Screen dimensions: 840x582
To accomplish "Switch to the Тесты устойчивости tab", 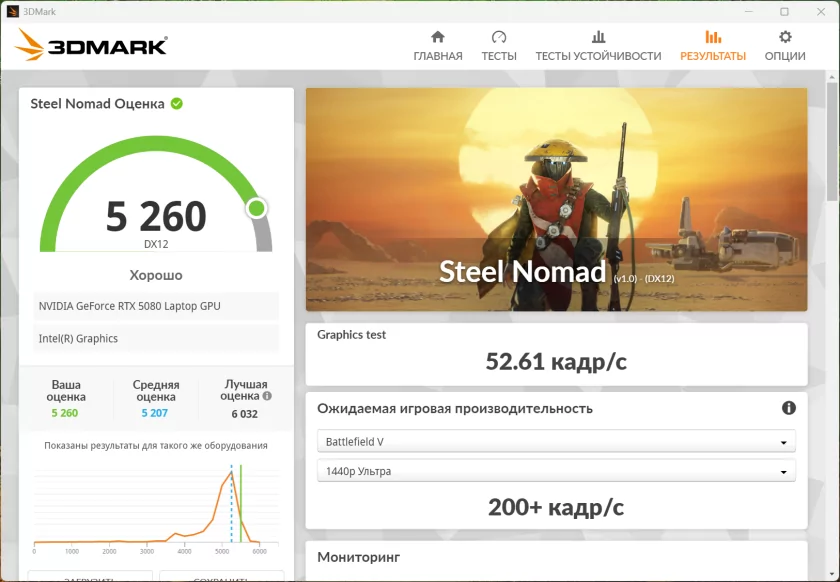I will coord(598,56).
